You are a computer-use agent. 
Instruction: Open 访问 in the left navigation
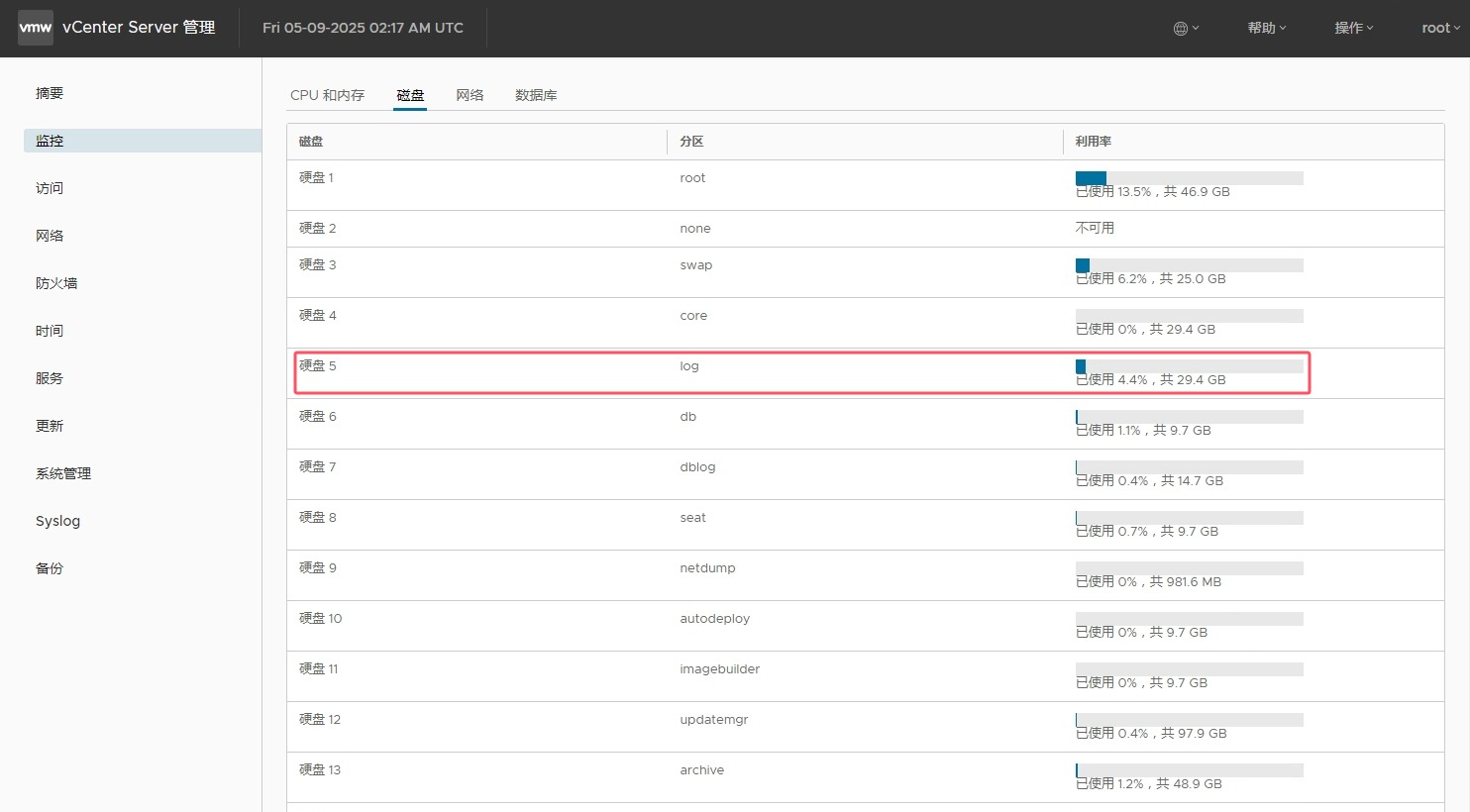click(50, 188)
